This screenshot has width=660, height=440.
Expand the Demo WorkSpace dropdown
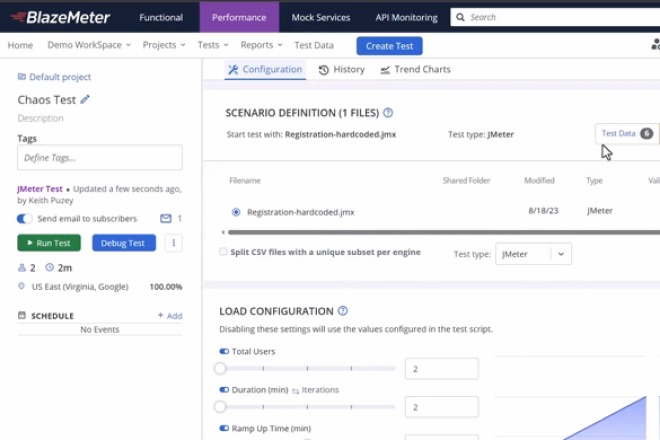click(x=90, y=45)
